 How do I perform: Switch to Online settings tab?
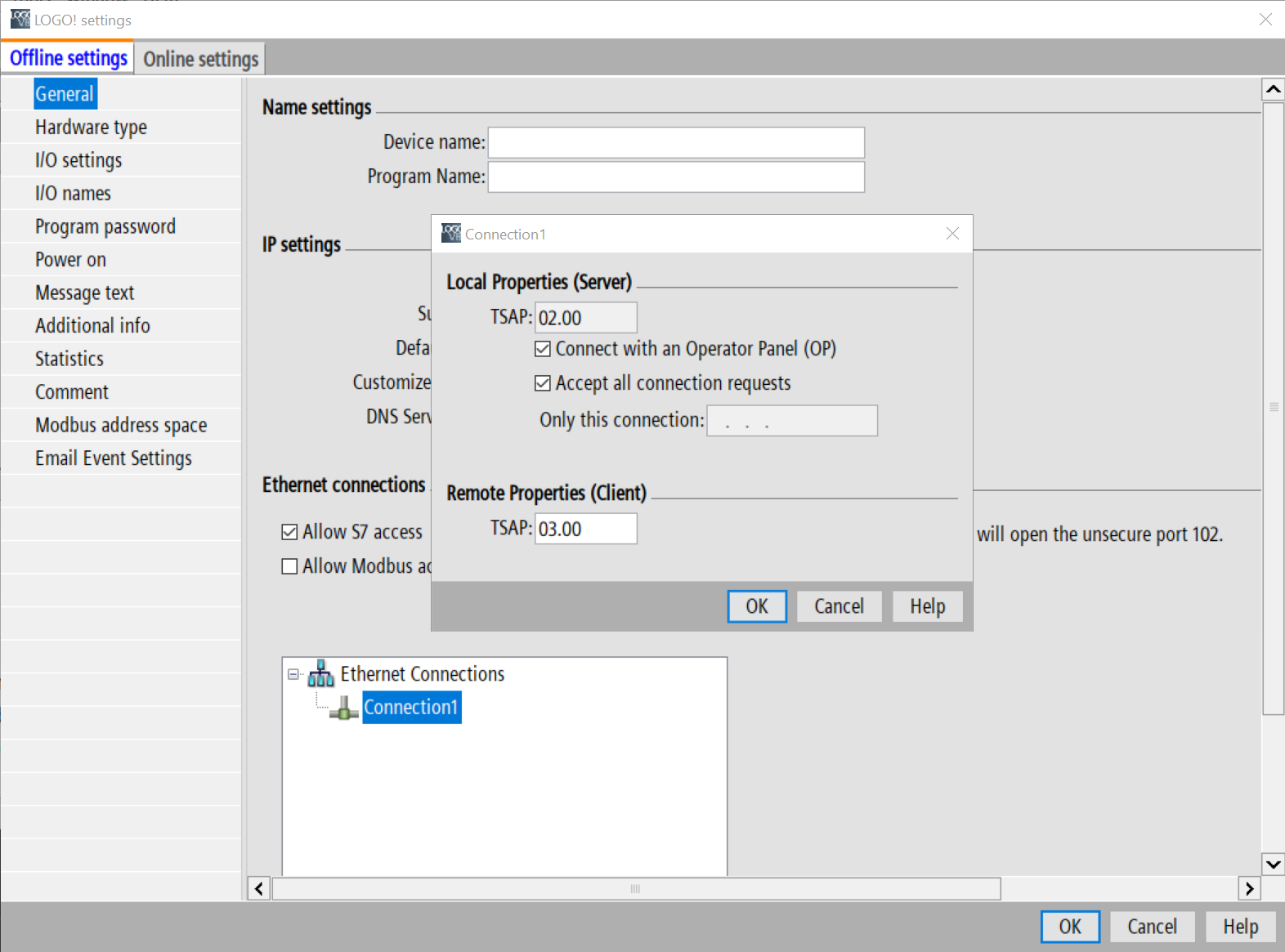click(x=200, y=59)
